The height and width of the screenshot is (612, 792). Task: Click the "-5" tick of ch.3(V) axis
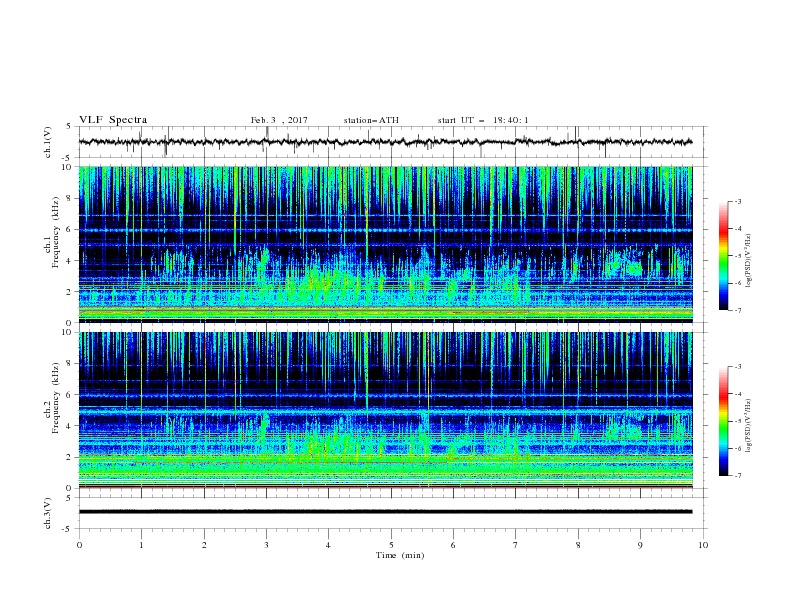tap(68, 529)
